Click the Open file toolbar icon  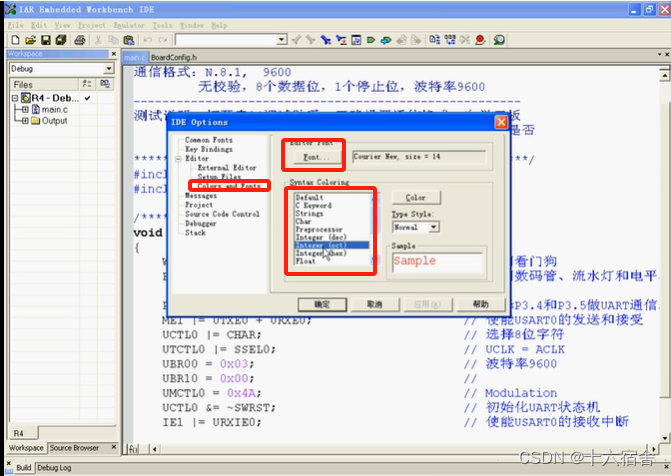[x=30, y=40]
